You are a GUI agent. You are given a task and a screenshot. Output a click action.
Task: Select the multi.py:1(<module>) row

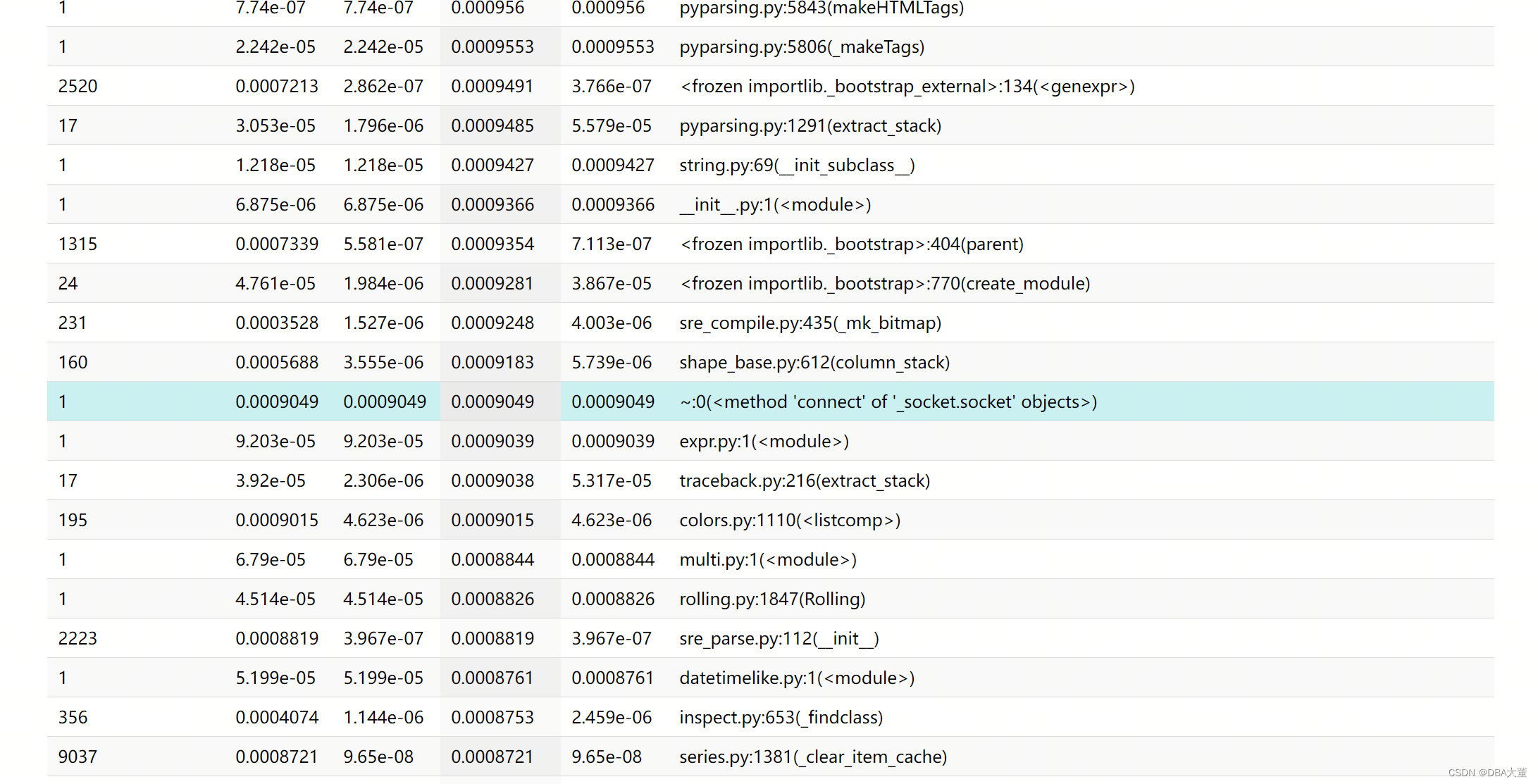[767, 559]
